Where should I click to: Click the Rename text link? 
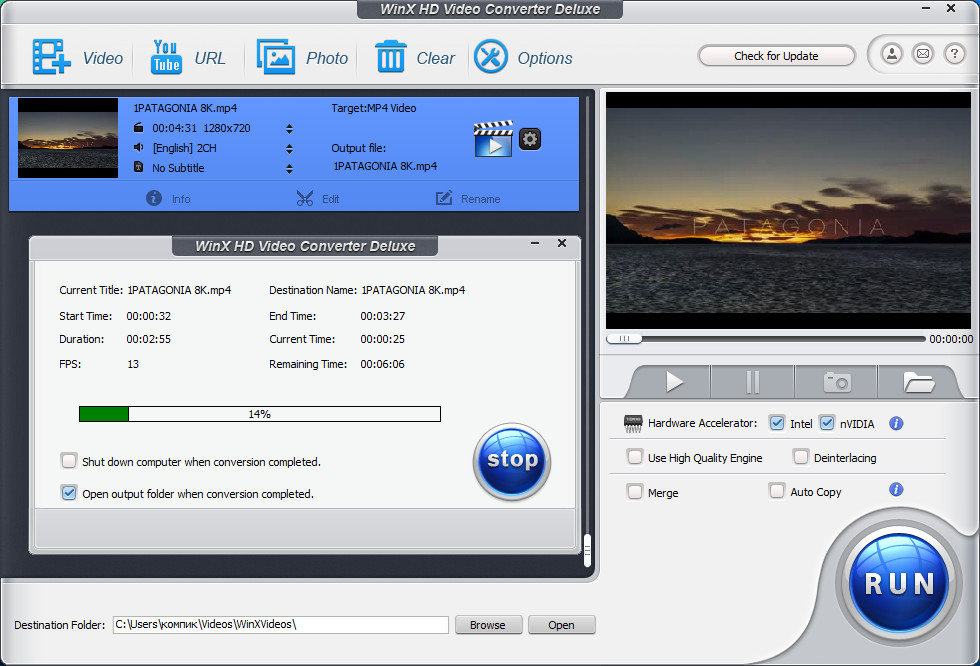(x=481, y=199)
